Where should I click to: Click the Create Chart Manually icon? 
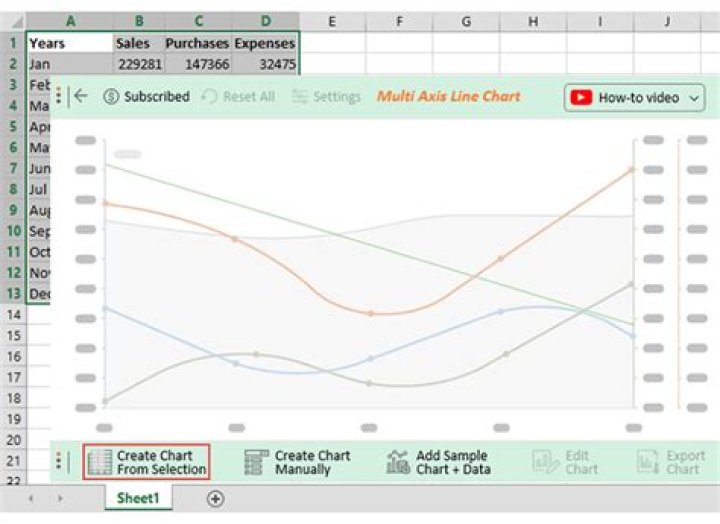tap(256, 462)
